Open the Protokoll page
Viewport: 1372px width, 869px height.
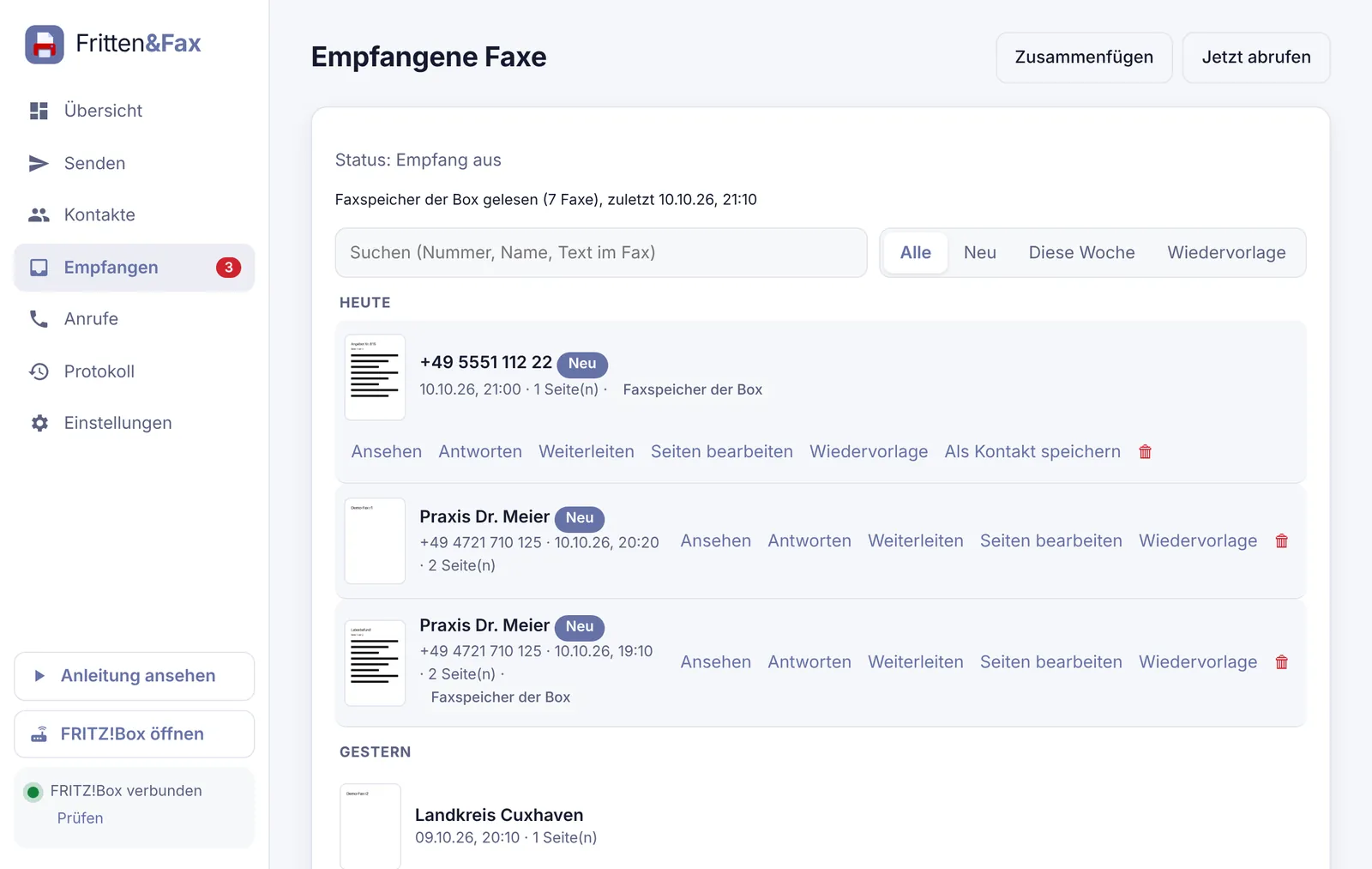coord(135,371)
